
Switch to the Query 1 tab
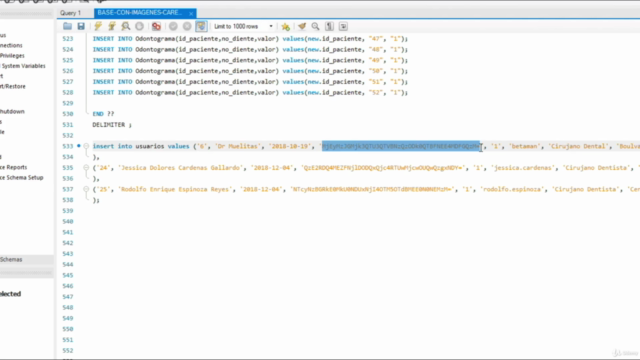[71, 13]
